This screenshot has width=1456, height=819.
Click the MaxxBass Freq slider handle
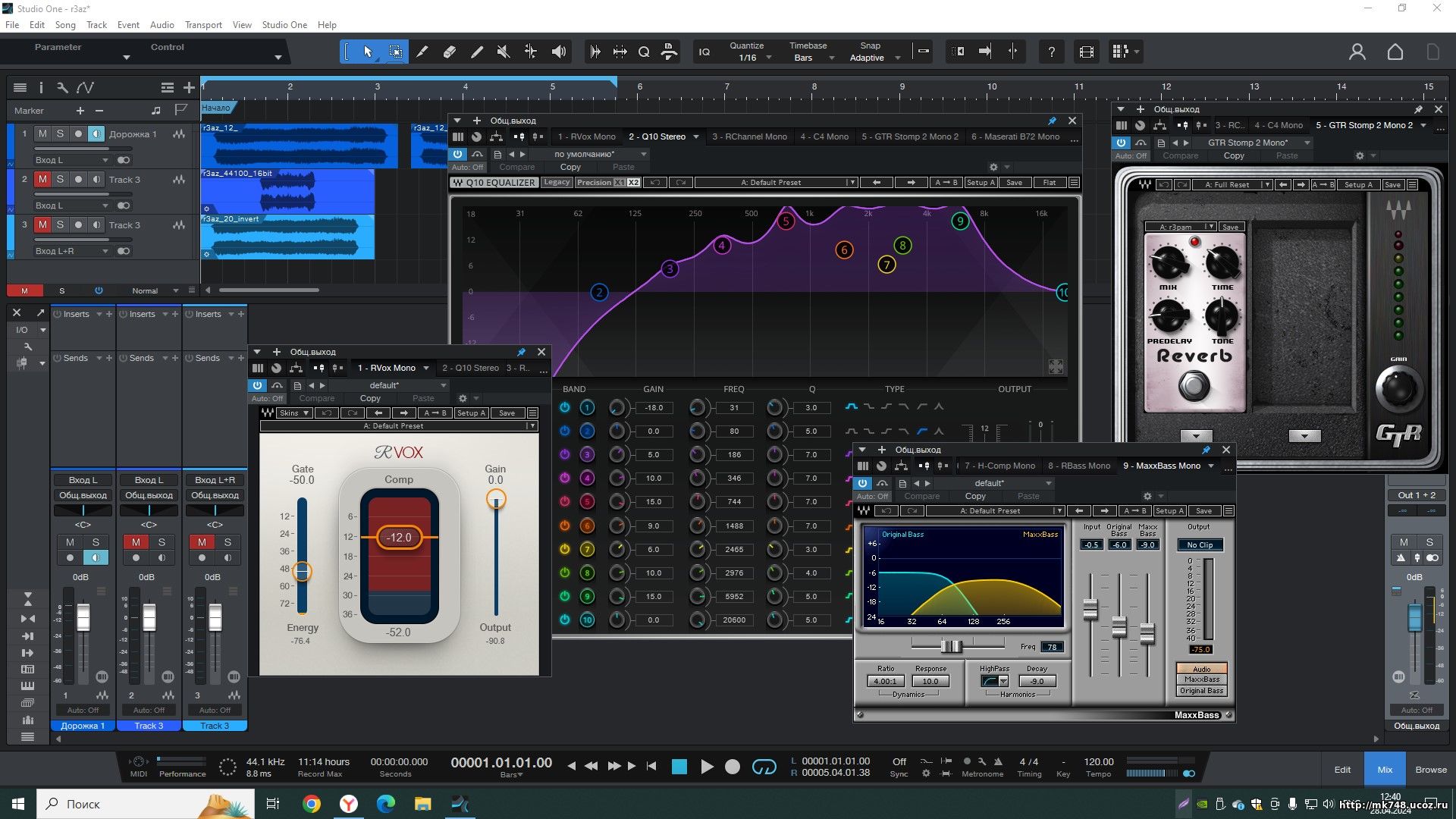click(x=951, y=646)
